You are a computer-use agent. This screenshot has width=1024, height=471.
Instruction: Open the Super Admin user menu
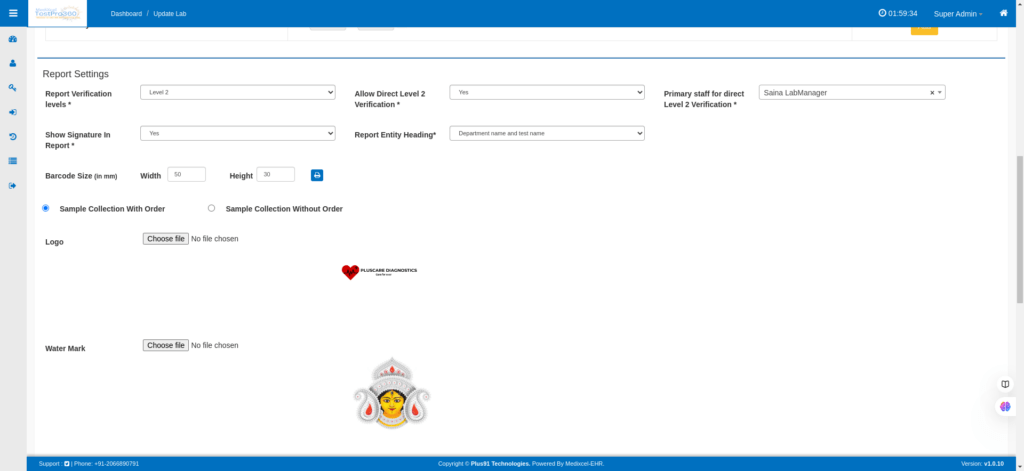point(957,14)
